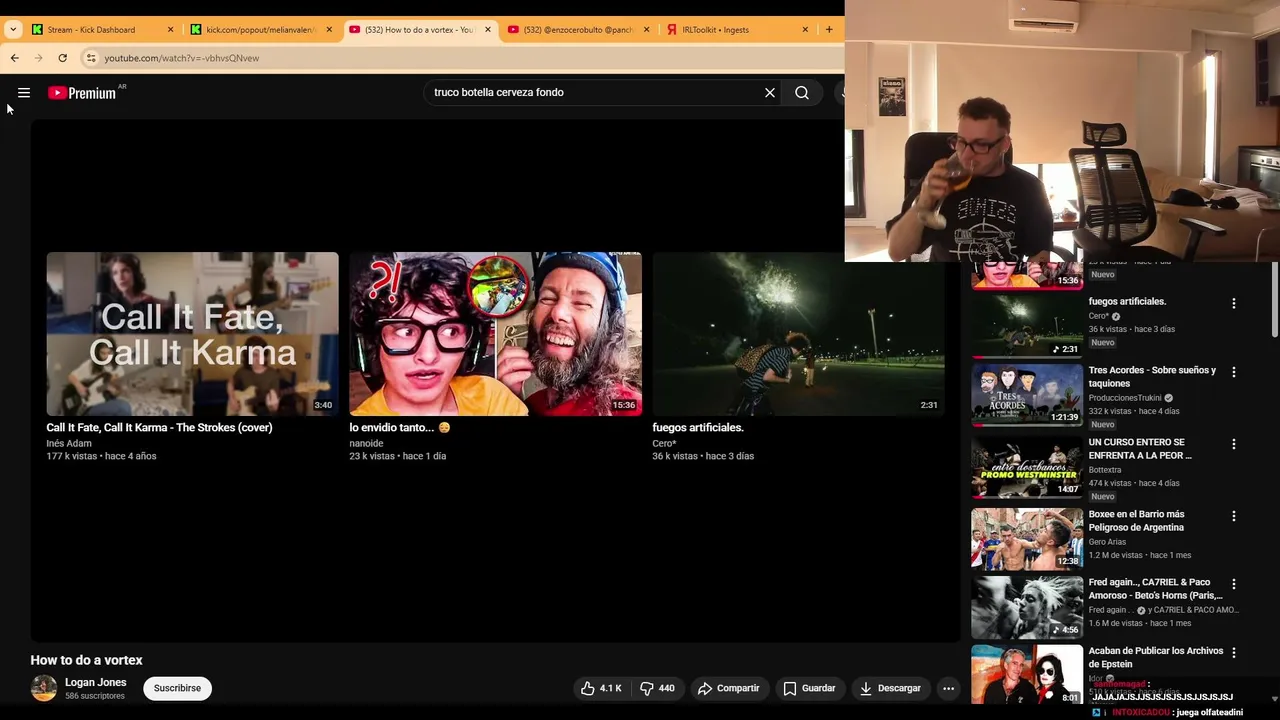Open options menu for 'UN CURSO ENTERO' video
Screen dimensions: 1280x720
click(x=1234, y=444)
